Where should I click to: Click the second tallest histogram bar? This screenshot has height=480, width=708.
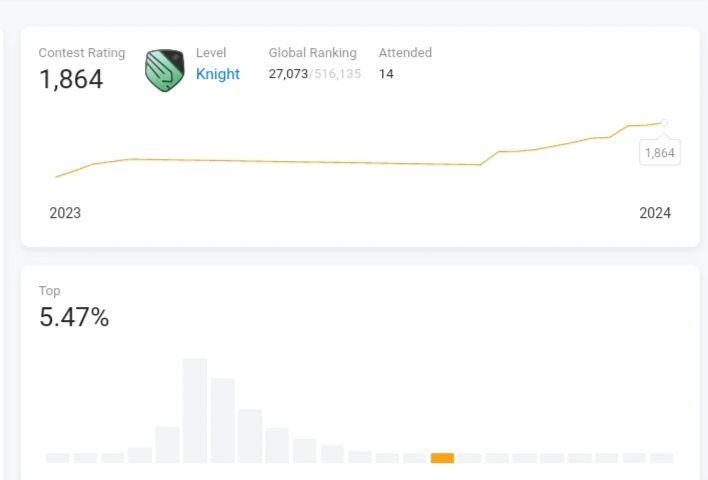(223, 420)
